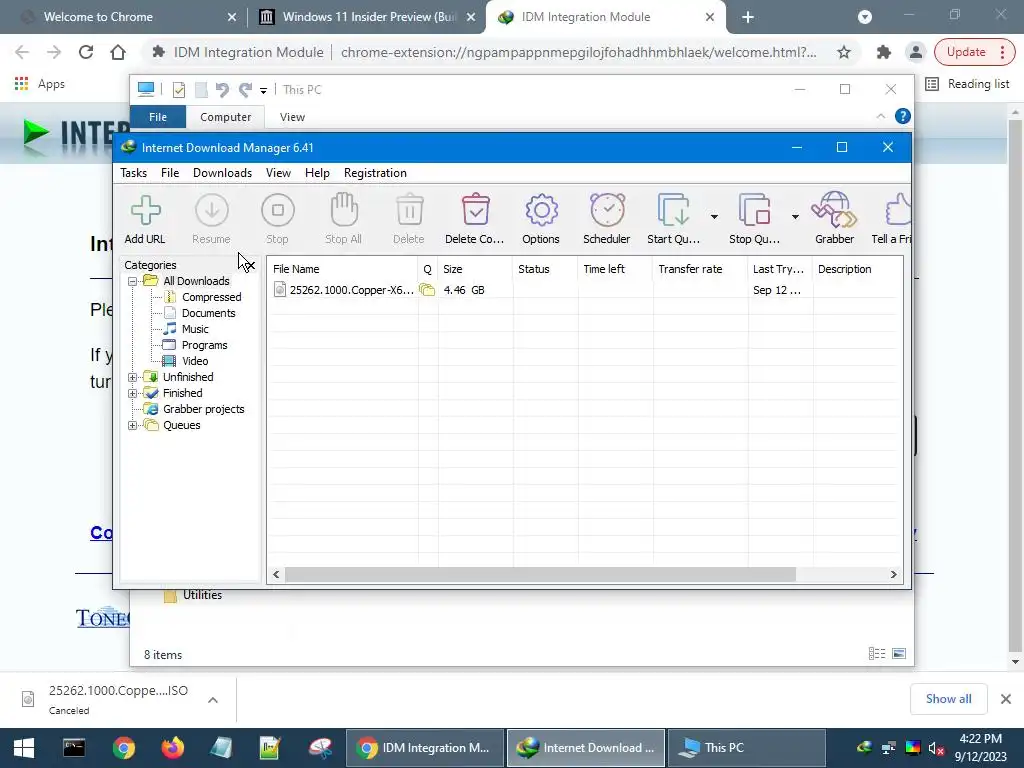This screenshot has height=768, width=1024.
Task: Click Show all downloads button
Action: (x=948, y=699)
